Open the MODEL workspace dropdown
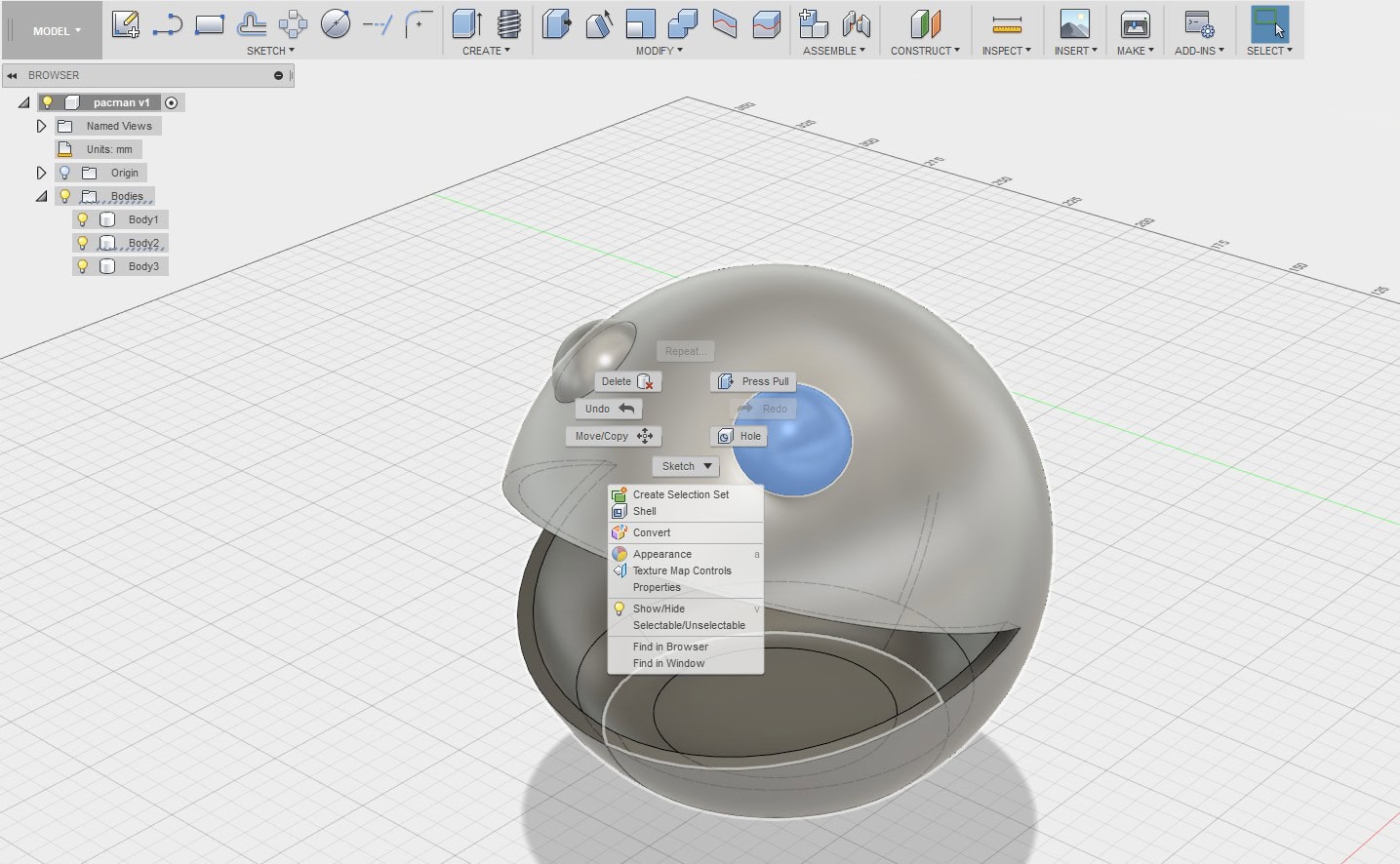This screenshot has height=864, width=1400. (x=57, y=31)
